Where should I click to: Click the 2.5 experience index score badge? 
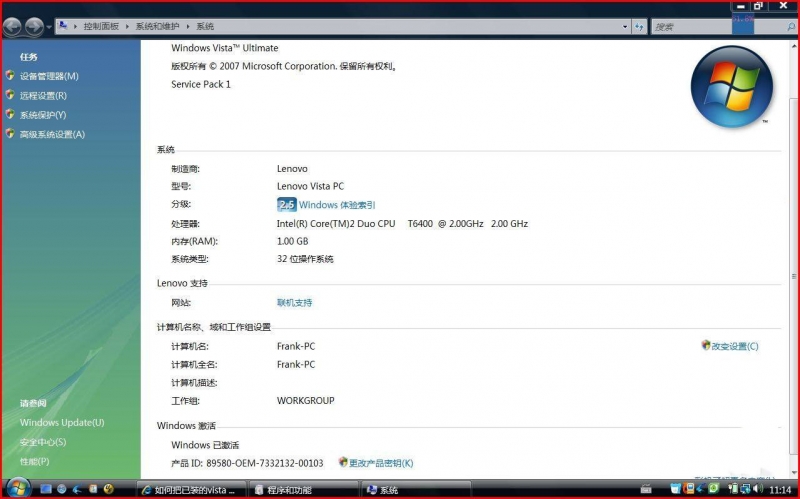(286, 205)
